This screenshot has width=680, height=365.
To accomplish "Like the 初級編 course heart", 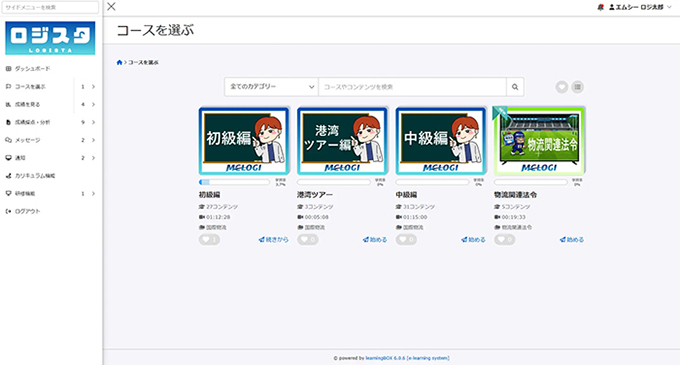I will (x=209, y=239).
